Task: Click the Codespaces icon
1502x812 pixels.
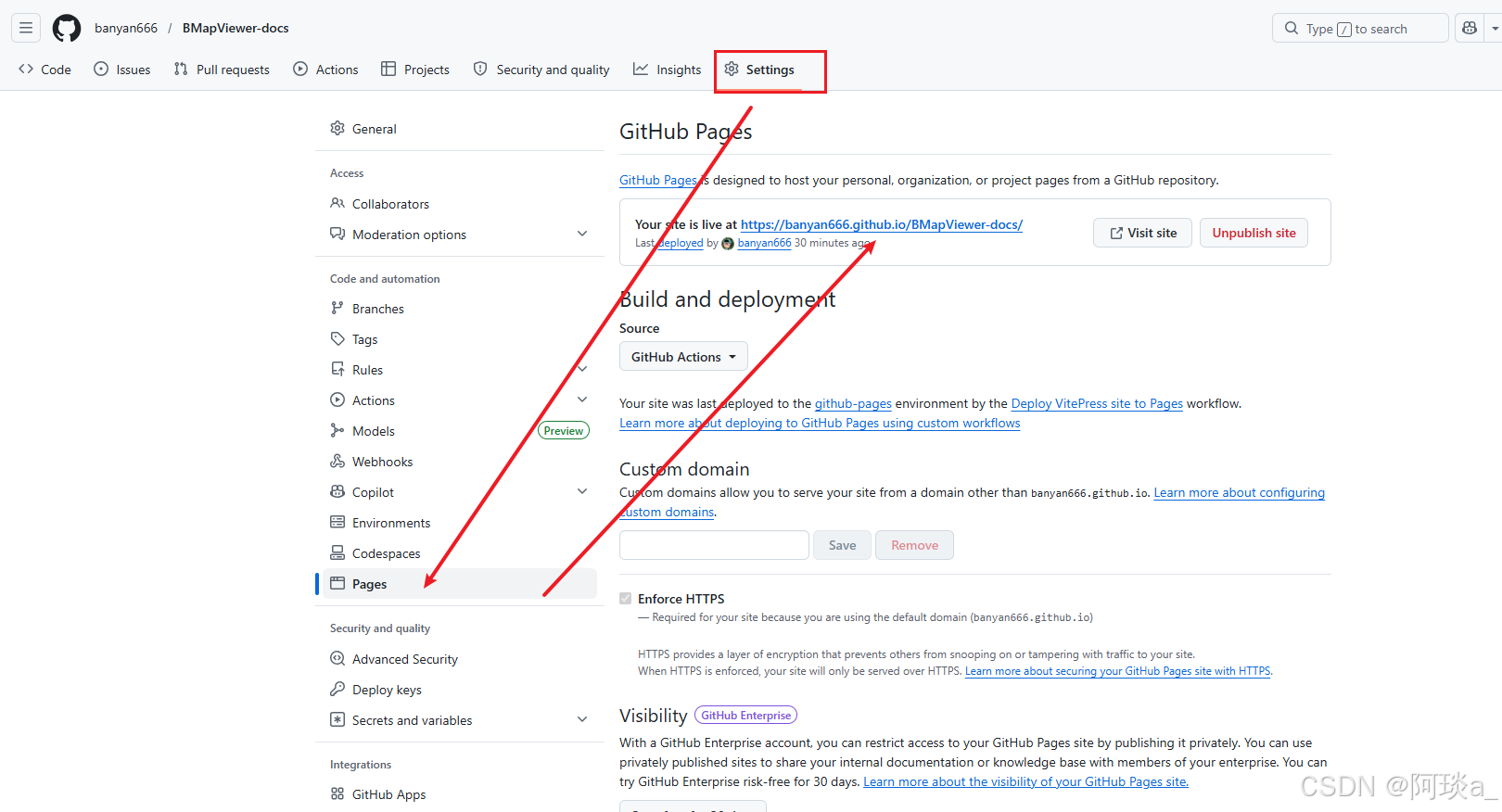Action: pos(337,552)
